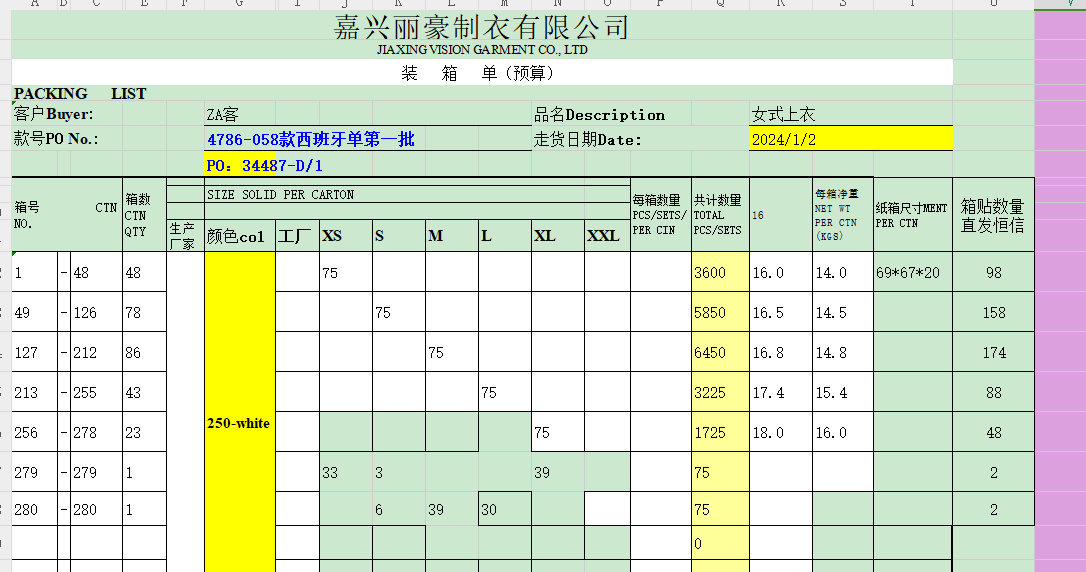Click the XXL size column header

pos(606,236)
